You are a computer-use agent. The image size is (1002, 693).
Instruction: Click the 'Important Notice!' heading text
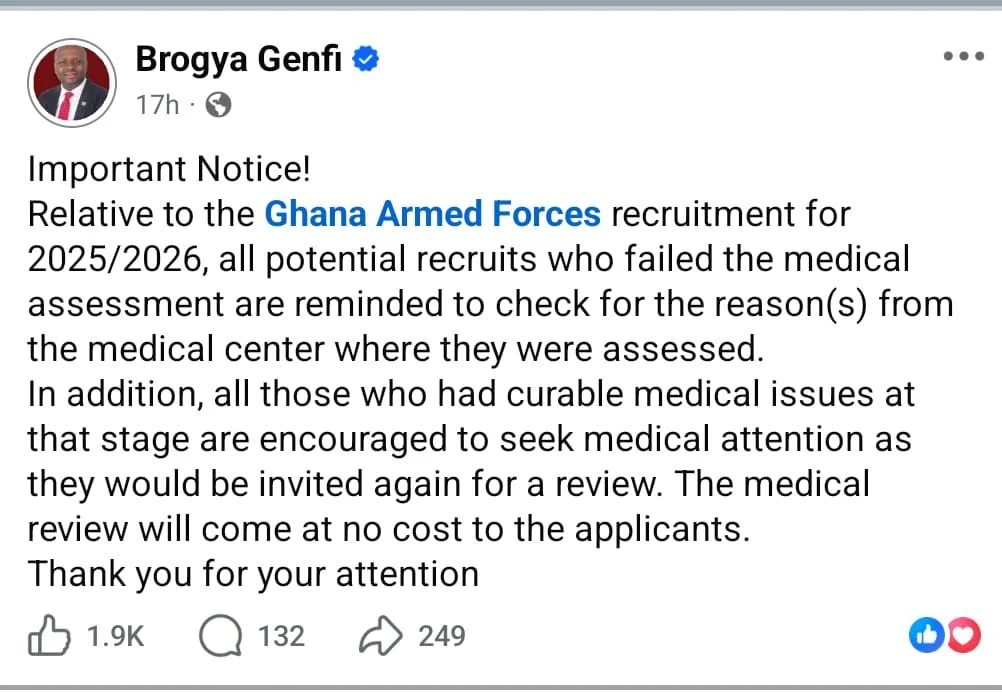(169, 169)
